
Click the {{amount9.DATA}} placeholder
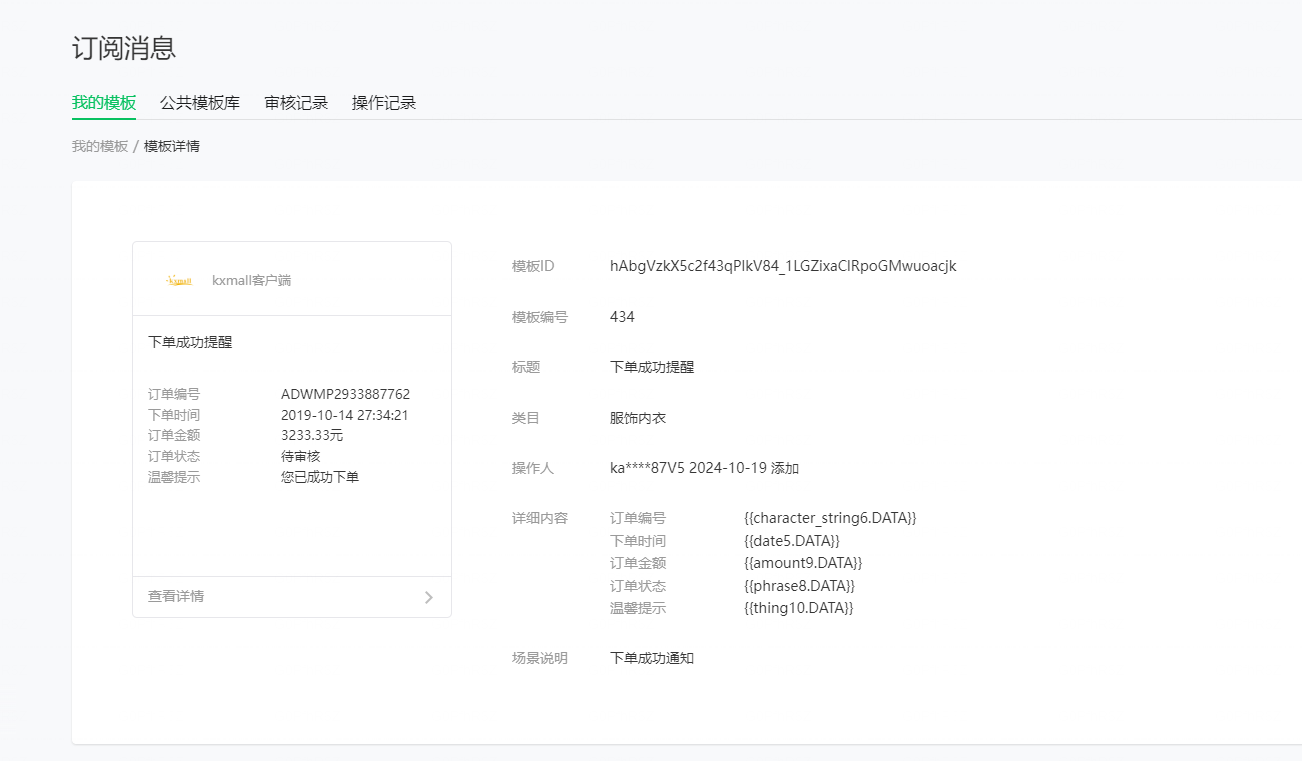[803, 563]
